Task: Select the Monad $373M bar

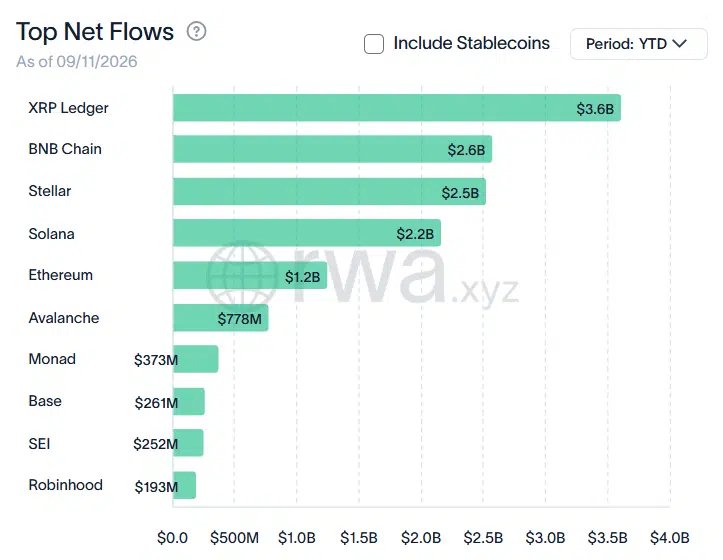Action: click(x=196, y=359)
